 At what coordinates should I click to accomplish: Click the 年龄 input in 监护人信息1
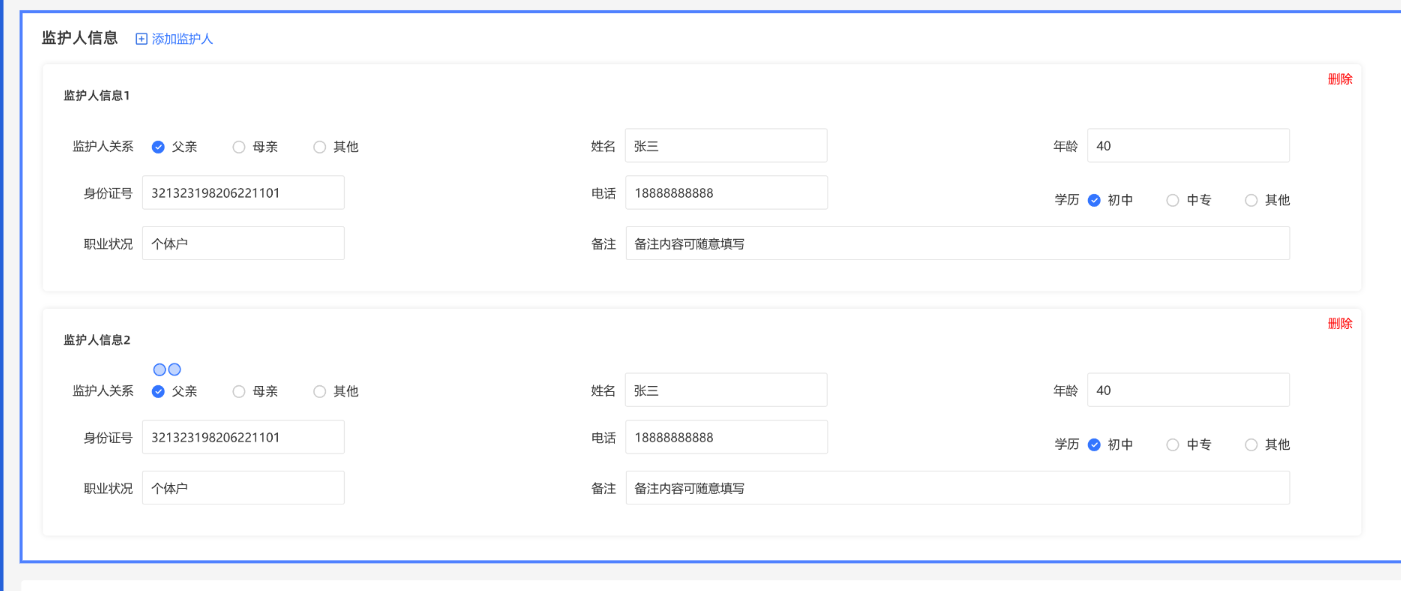tap(1188, 146)
